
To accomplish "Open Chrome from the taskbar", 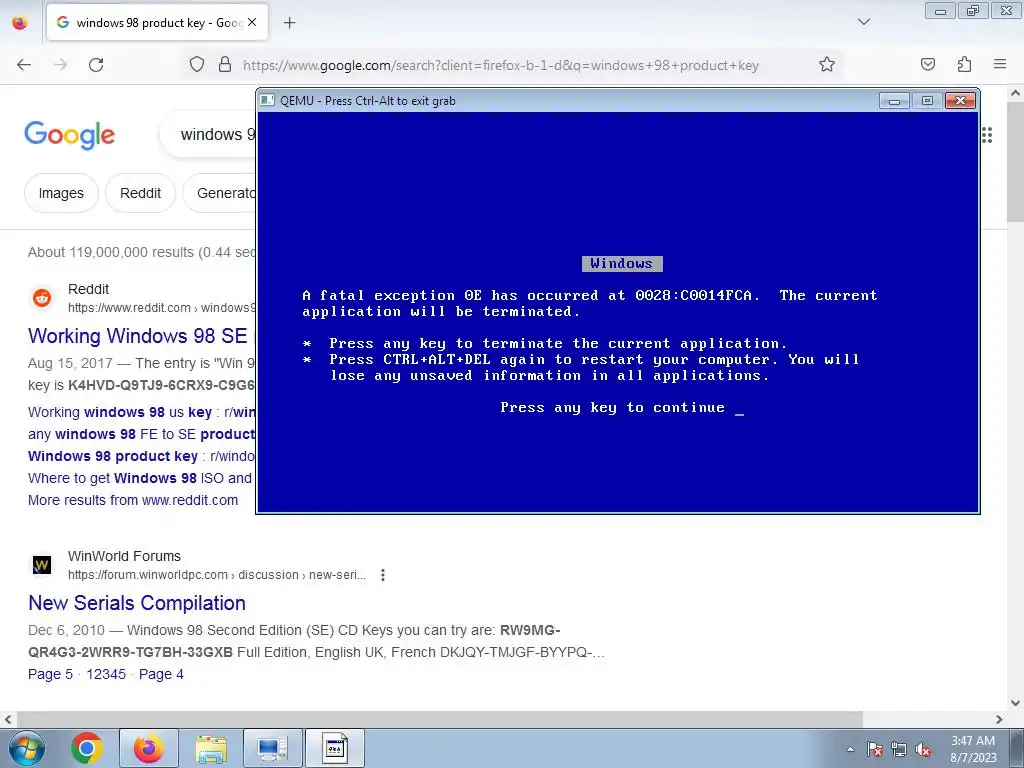I will [87, 748].
